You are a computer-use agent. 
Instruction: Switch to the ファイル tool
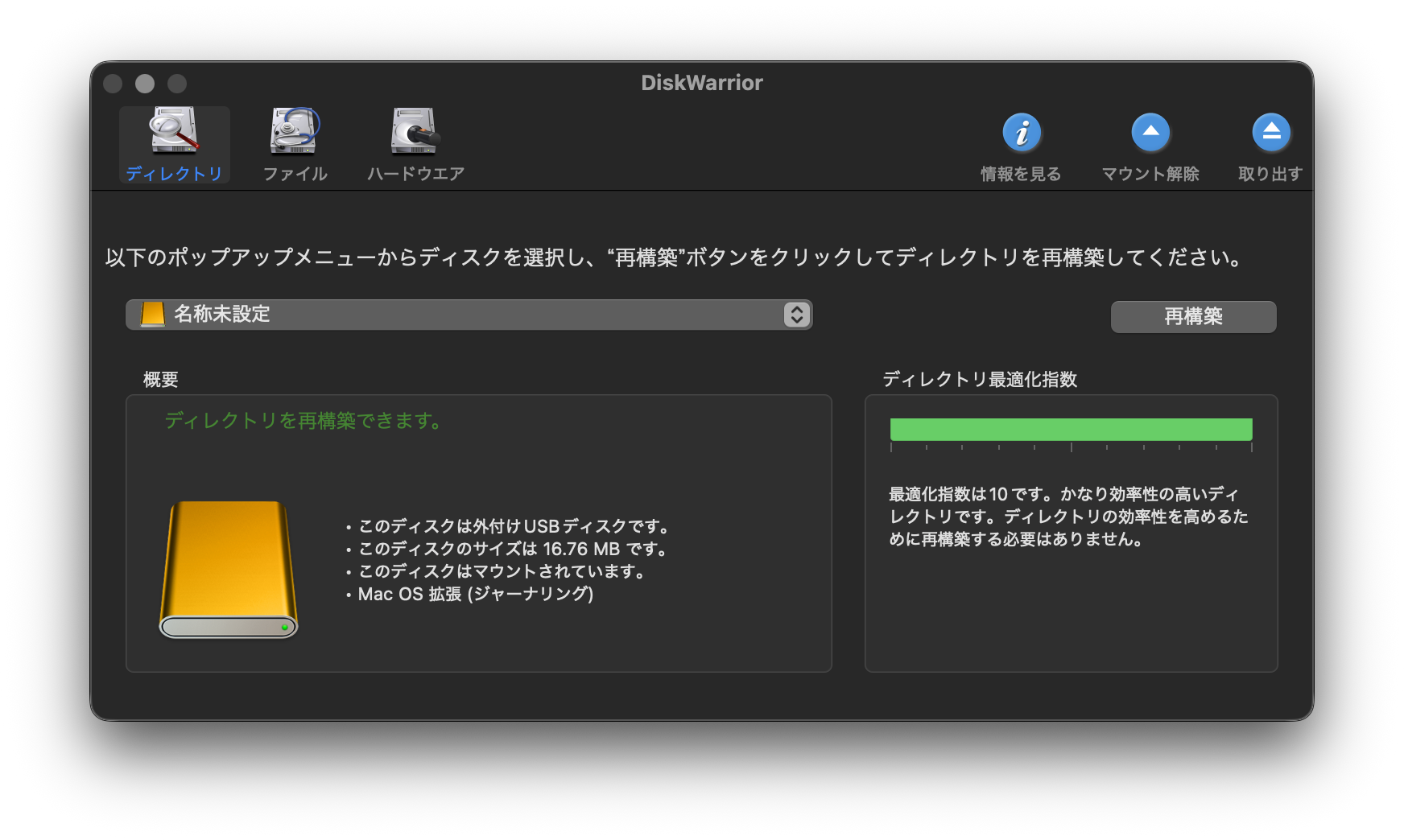[295, 145]
